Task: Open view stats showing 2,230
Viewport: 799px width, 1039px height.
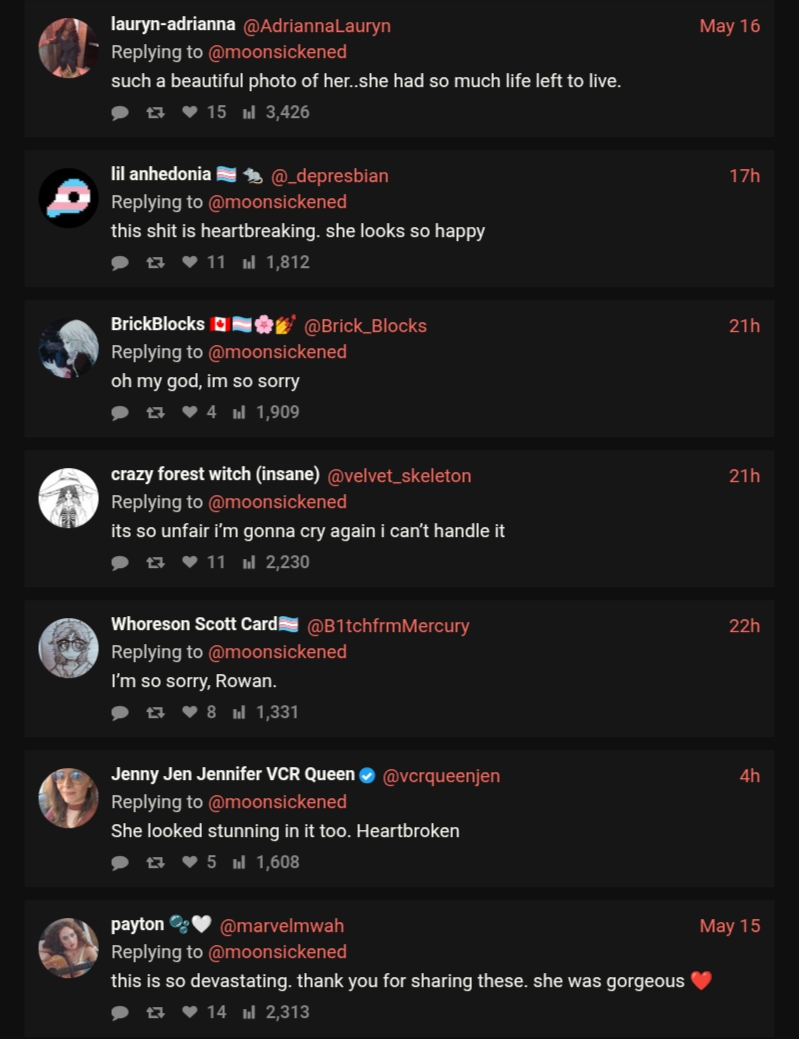Action: click(x=276, y=563)
